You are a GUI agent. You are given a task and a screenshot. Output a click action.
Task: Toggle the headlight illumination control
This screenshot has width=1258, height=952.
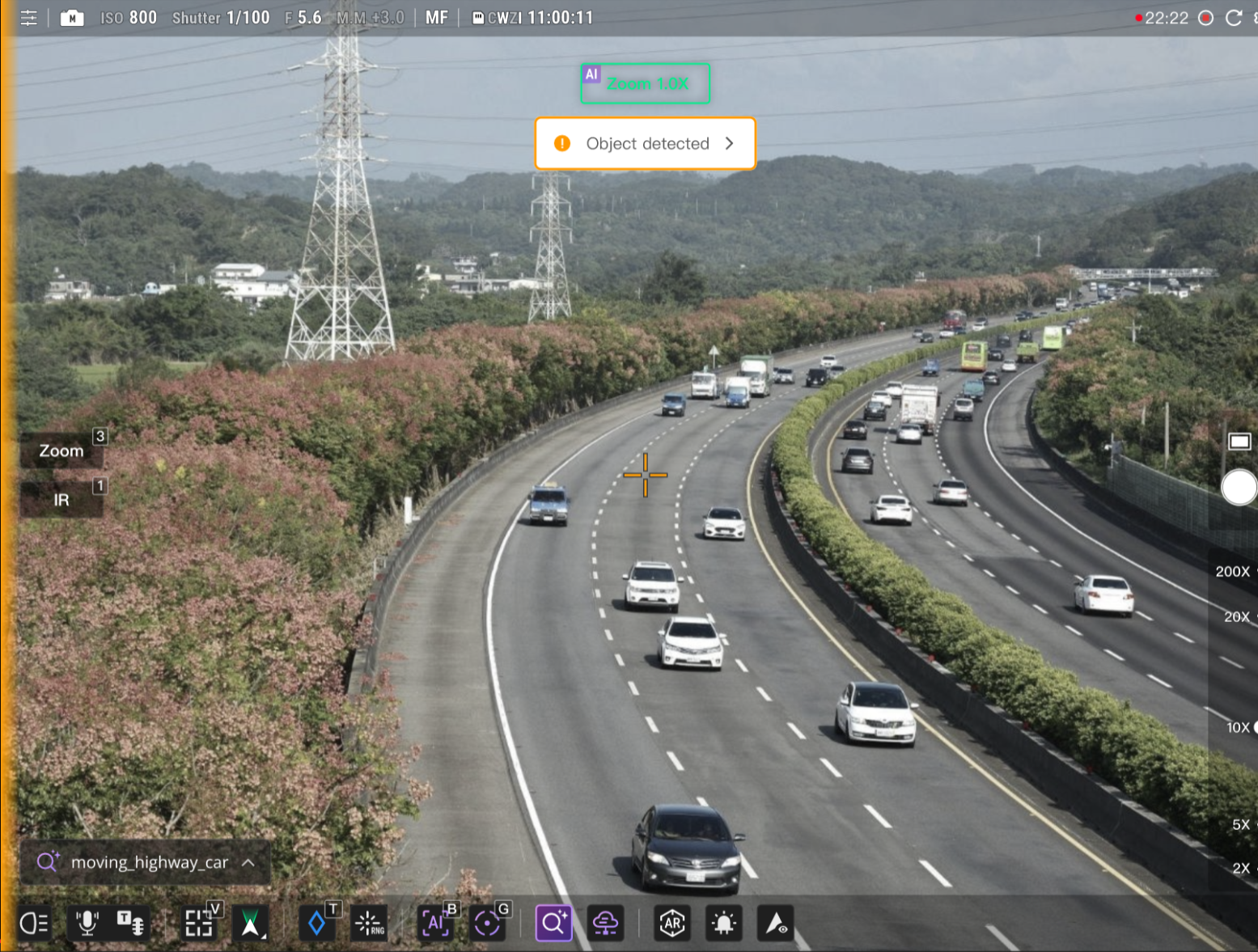pos(34,923)
